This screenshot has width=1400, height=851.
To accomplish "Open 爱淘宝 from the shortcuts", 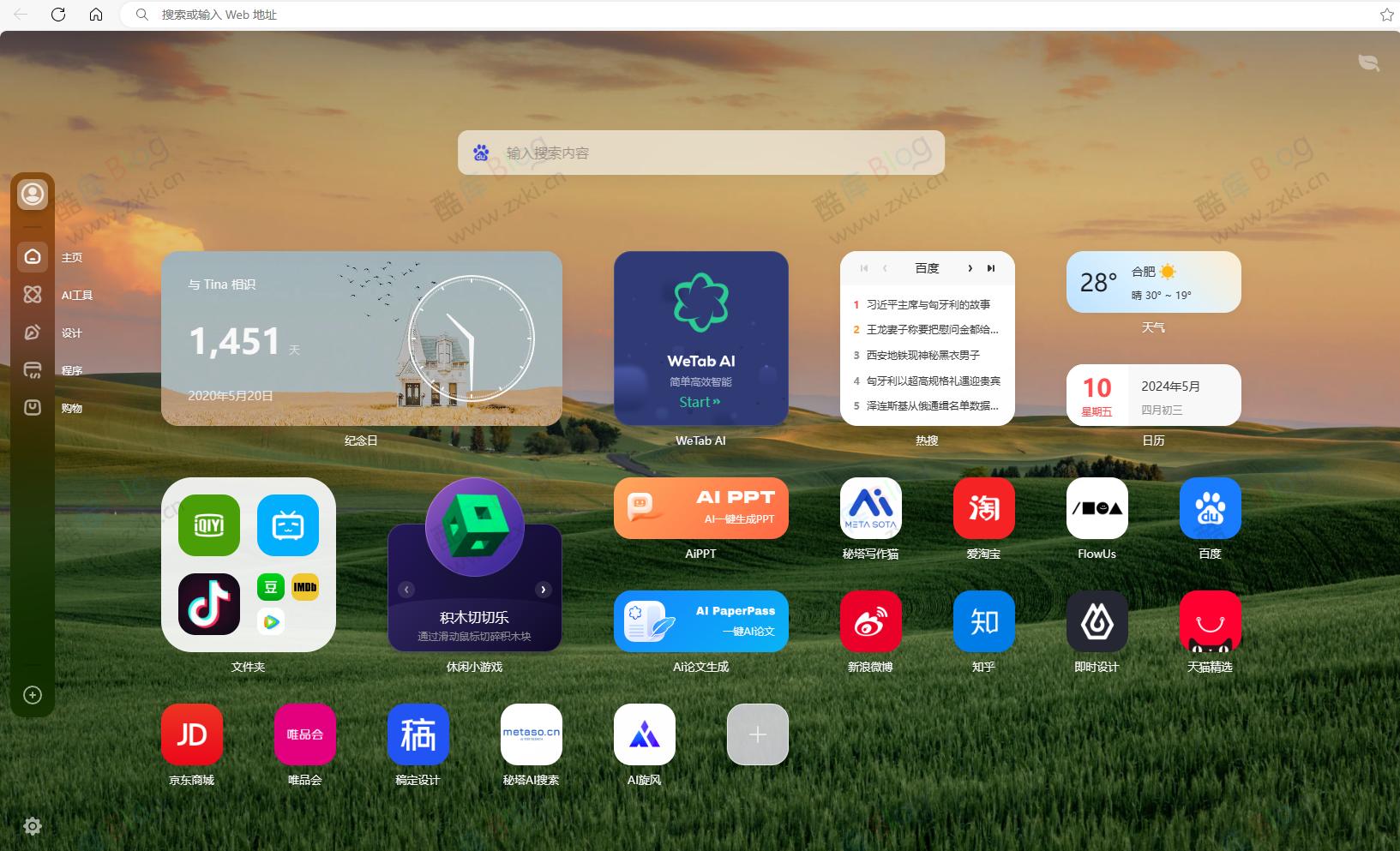I will coord(983,508).
